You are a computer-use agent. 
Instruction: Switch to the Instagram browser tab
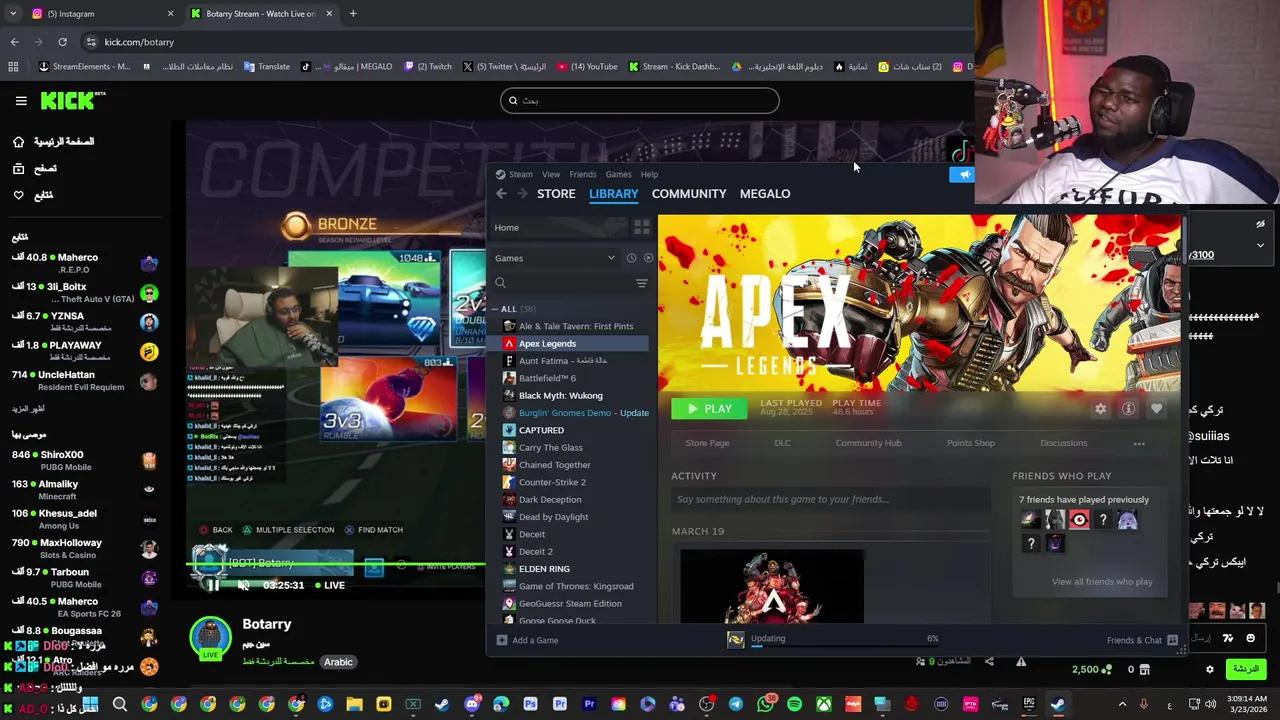click(100, 14)
